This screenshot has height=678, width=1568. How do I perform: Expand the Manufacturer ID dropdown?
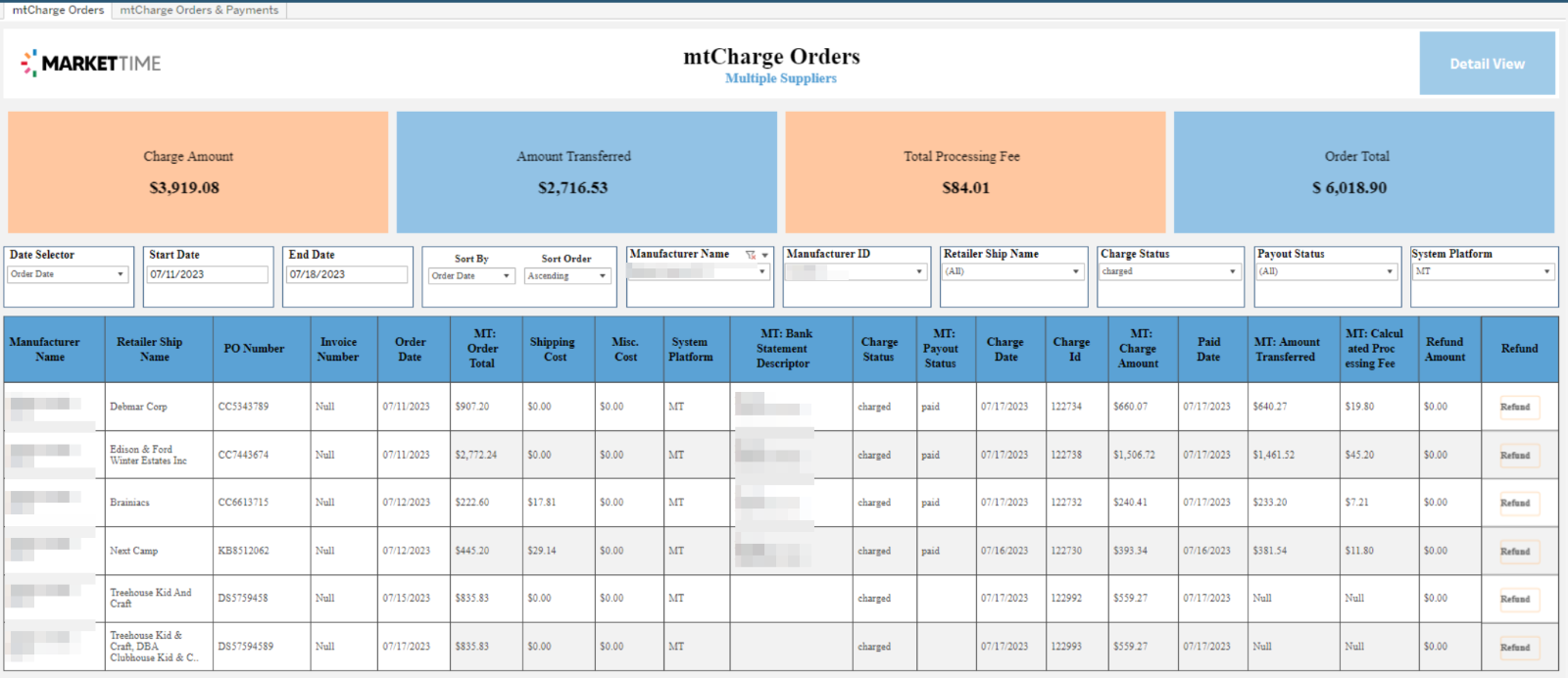coord(856,271)
